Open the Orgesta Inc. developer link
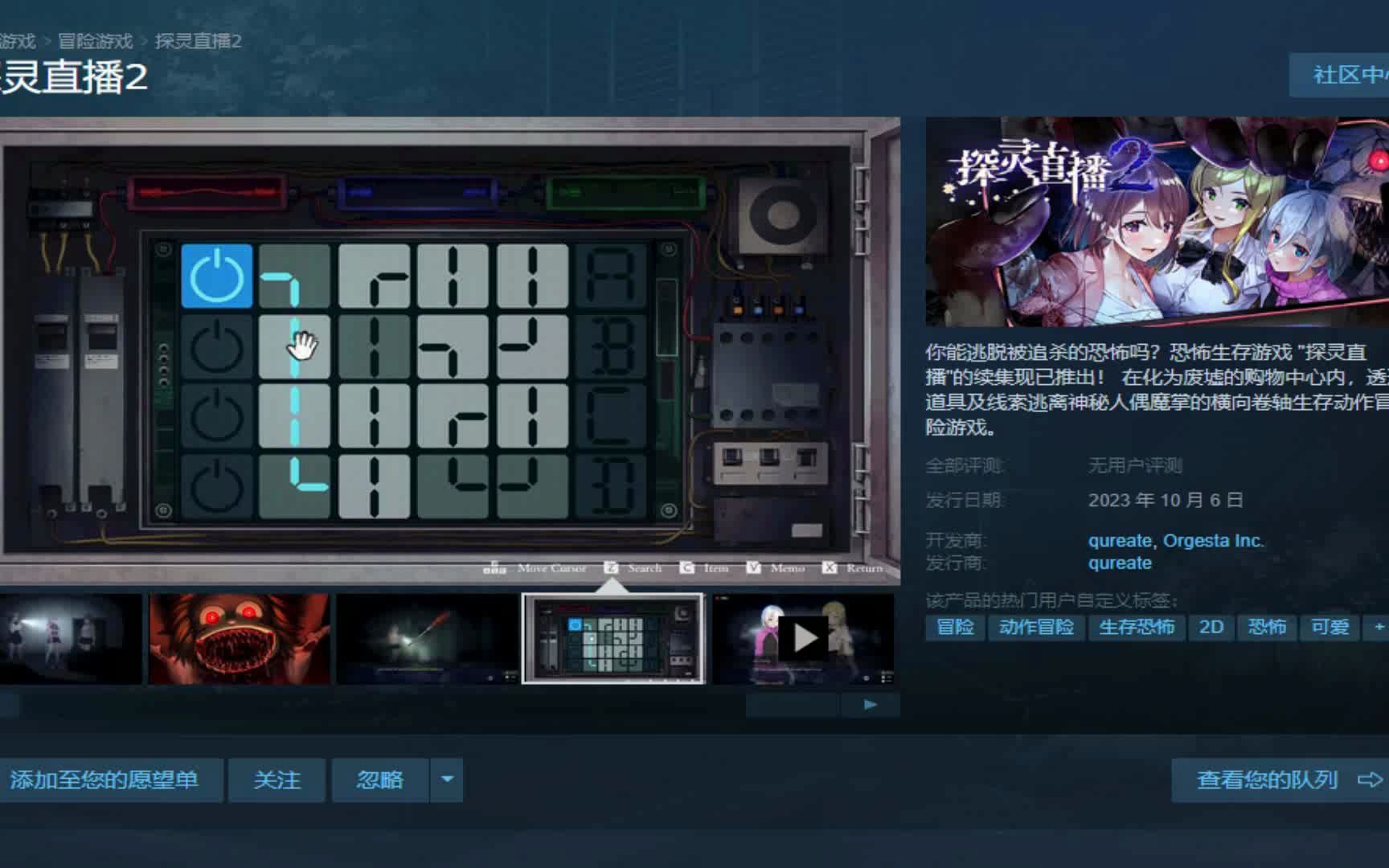 tap(1214, 541)
